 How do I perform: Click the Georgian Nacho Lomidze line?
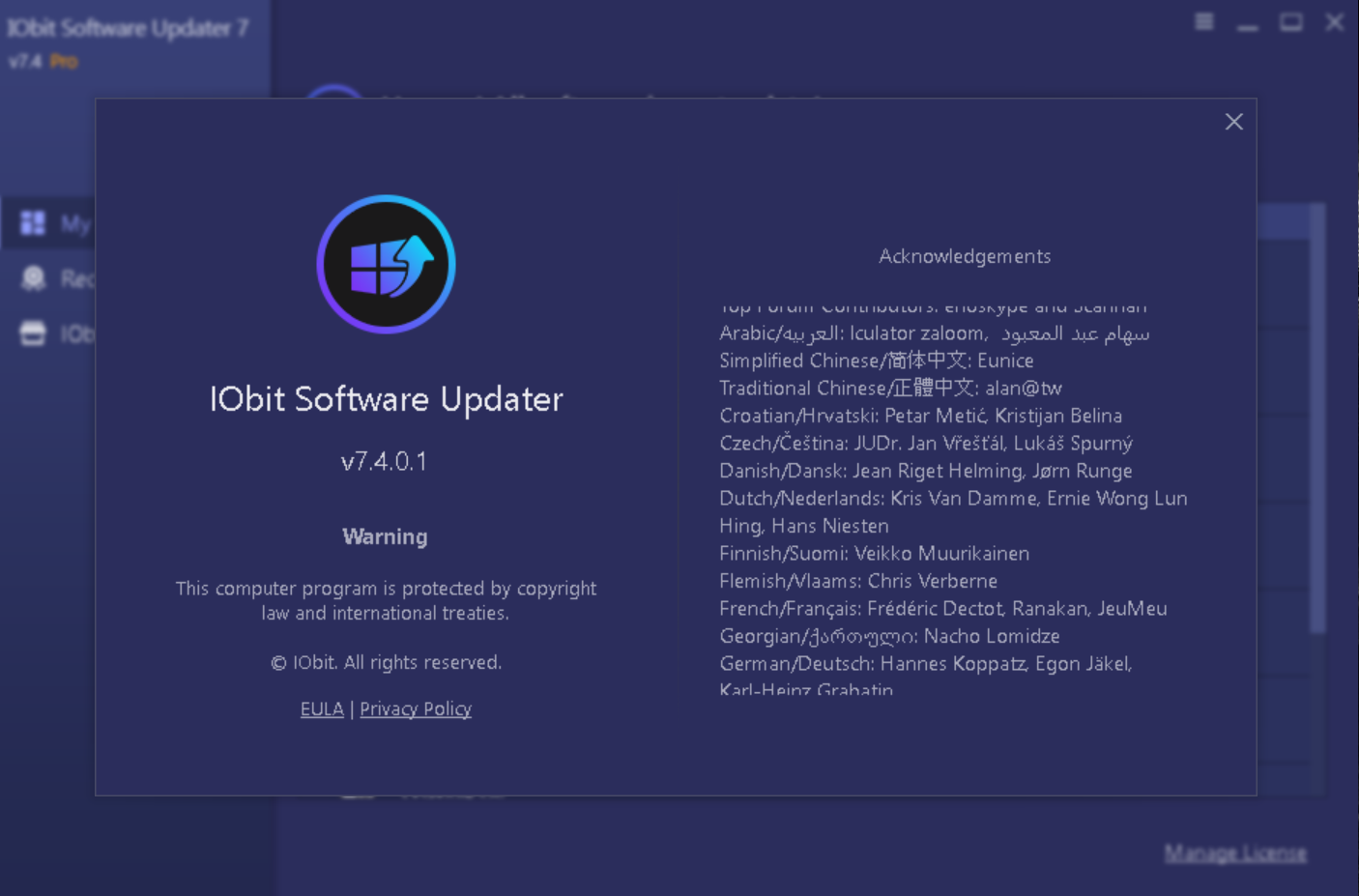[889, 636]
